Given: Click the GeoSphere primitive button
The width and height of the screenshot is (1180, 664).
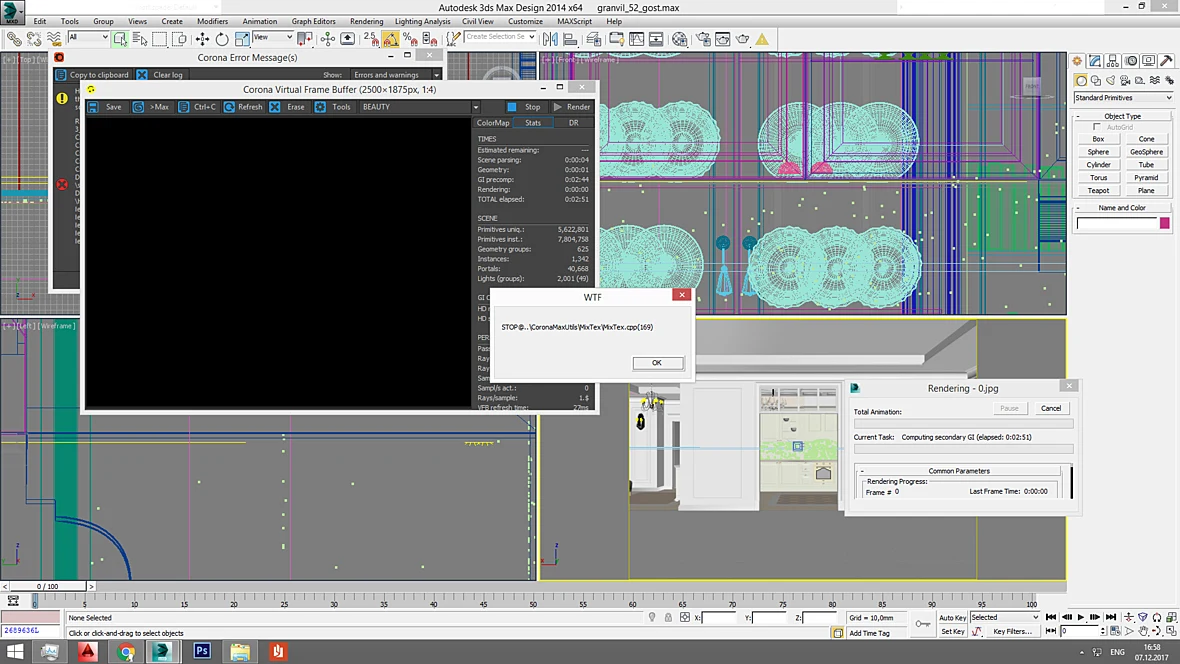Looking at the screenshot, I should pos(1146,152).
